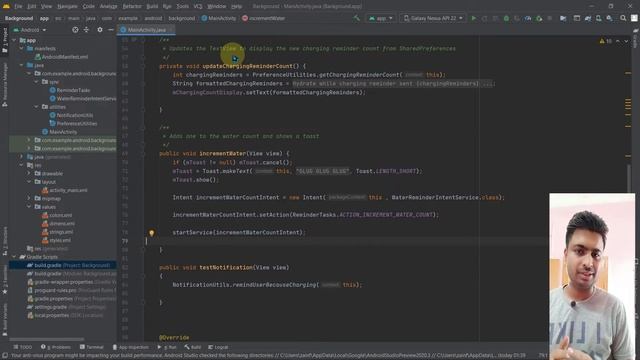This screenshot has height=360, width=640.
Task: Select strings.xml in values folder
Action: point(58,231)
